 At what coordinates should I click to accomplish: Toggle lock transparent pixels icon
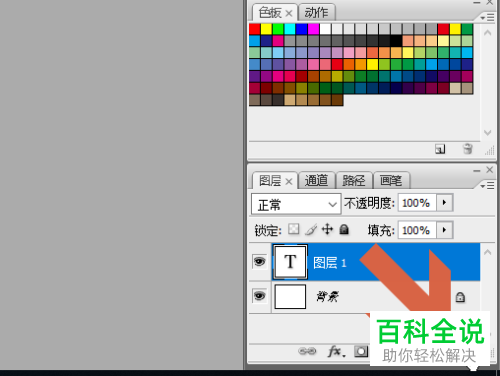coord(294,229)
